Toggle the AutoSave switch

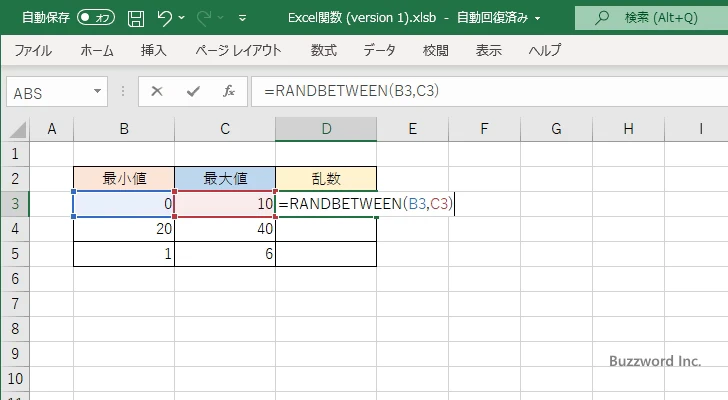pos(96,18)
